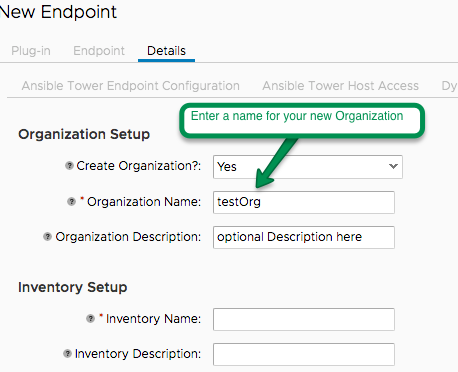Click help icon for Organization Description
The height and width of the screenshot is (372, 458).
[47, 237]
